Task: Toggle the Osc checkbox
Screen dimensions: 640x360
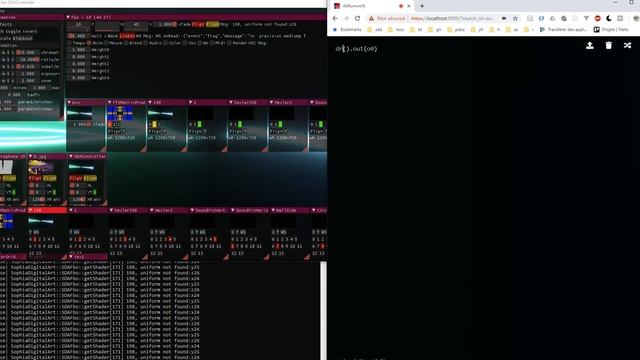Action: click(x=184, y=43)
